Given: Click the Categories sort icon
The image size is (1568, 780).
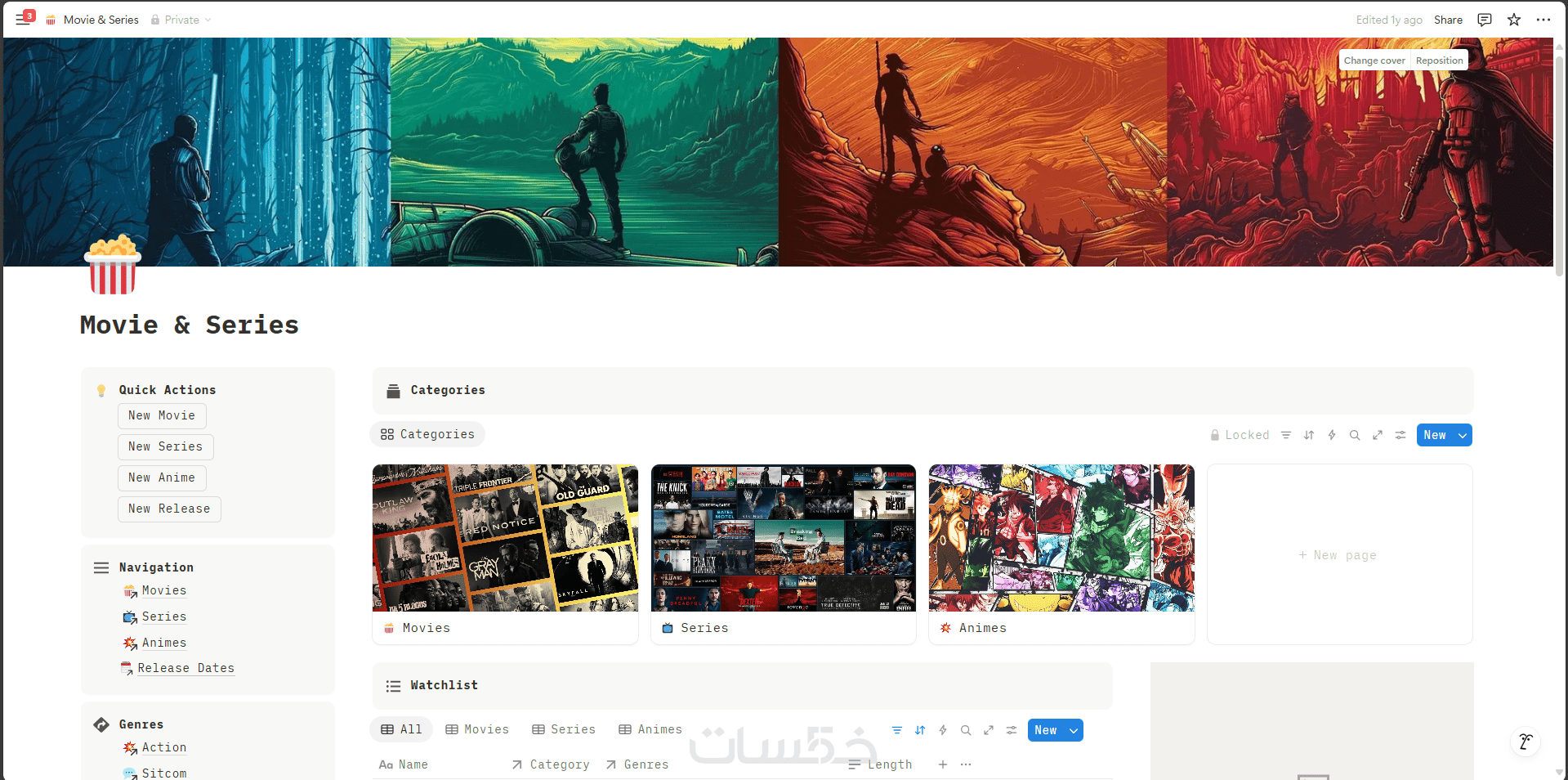Looking at the screenshot, I should (1309, 435).
